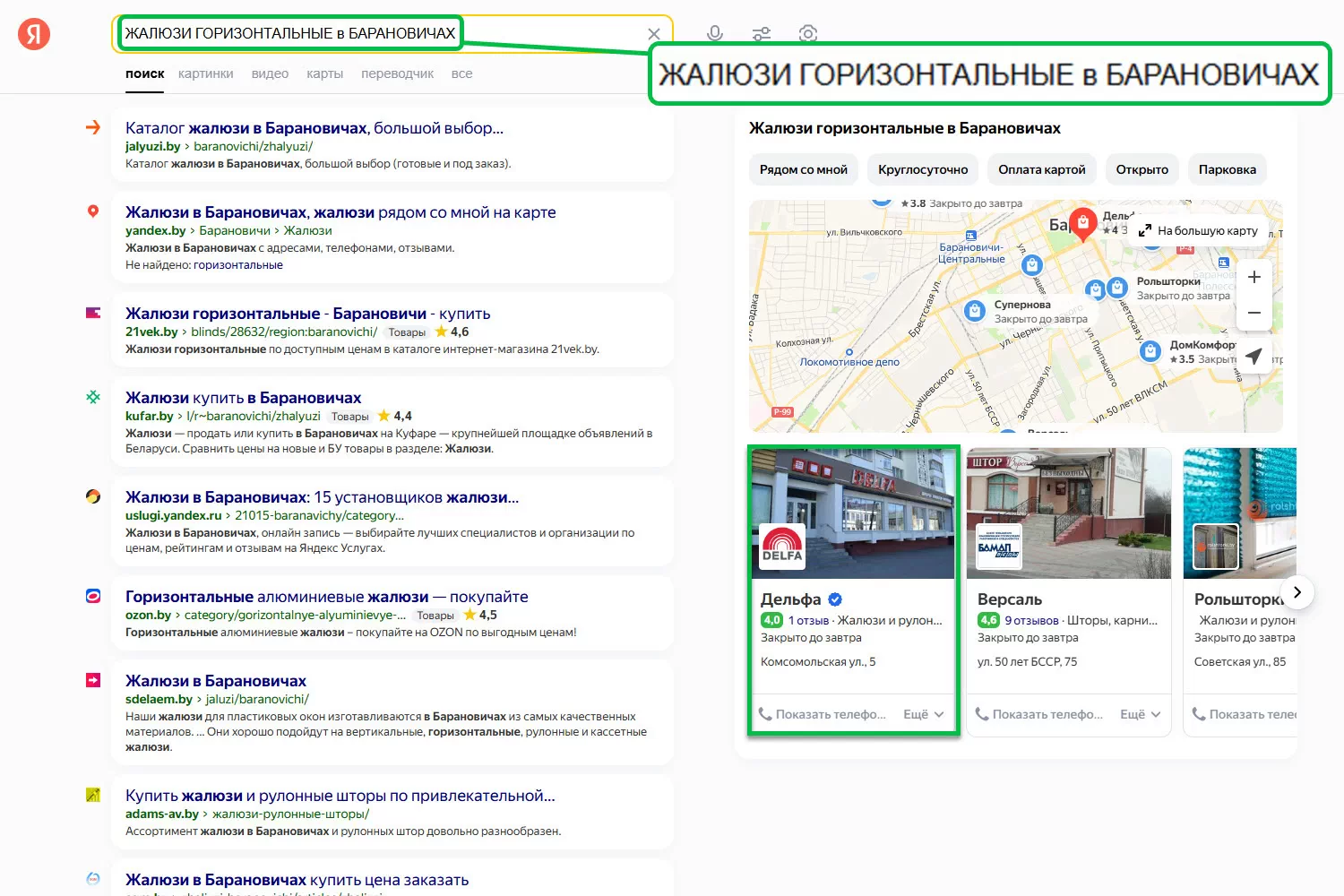Screen dimensions: 1344x896
Task: Open 'На большую карту' expanded map
Action: [x=1198, y=230]
